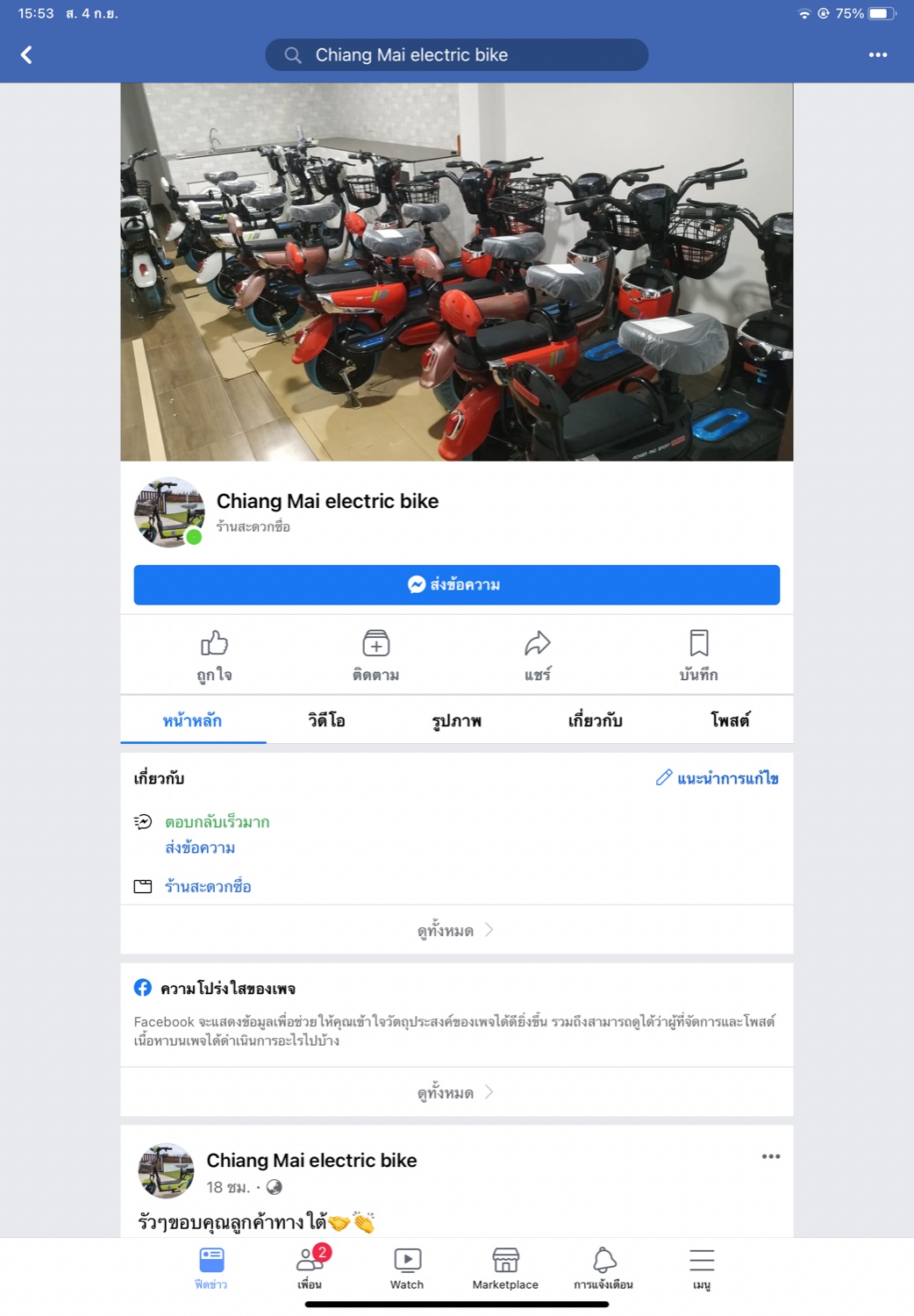Tap search field with Chiang Mai electric bike
The width and height of the screenshot is (914, 1316).
457,55
